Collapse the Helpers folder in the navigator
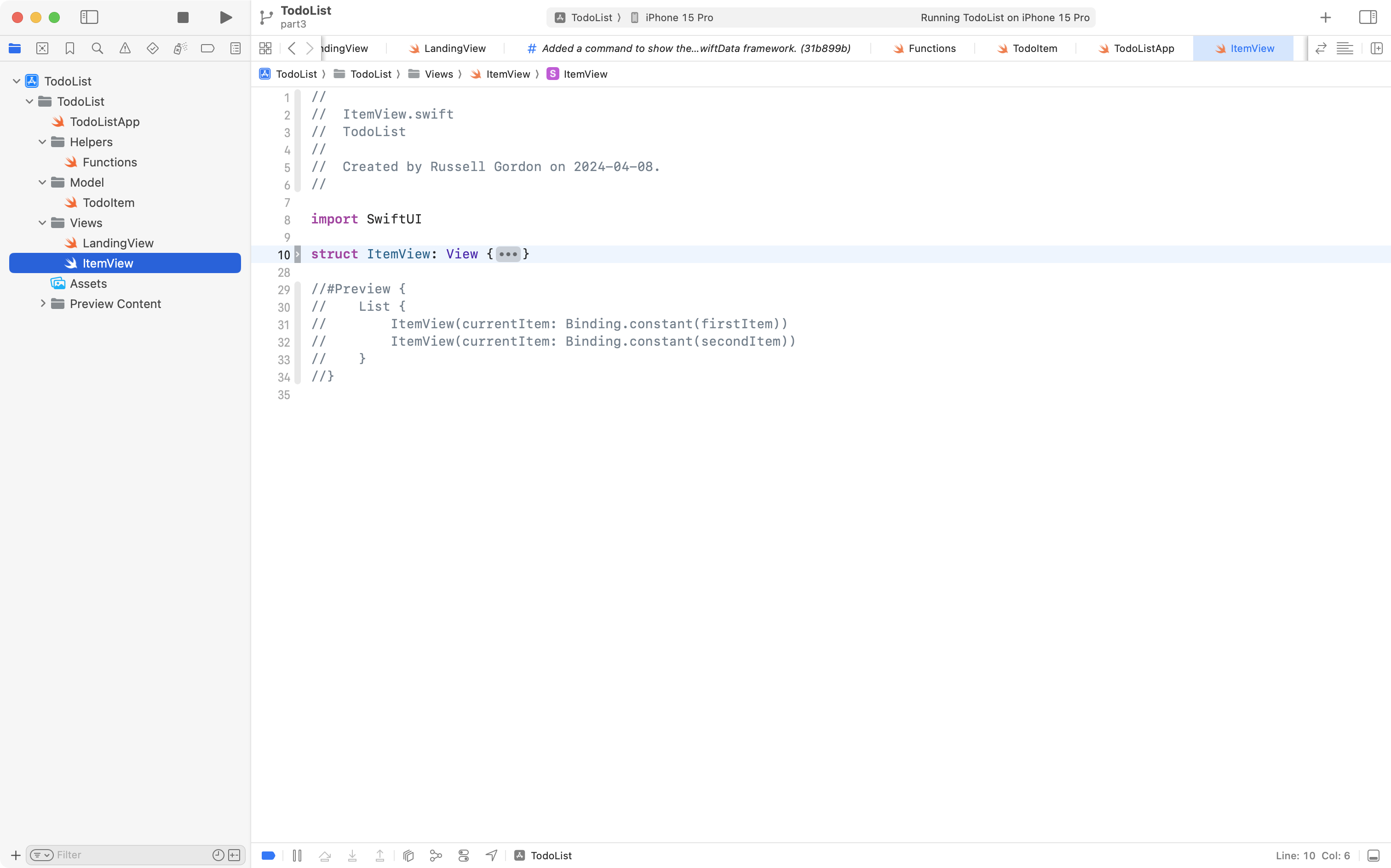Image resolution: width=1391 pixels, height=868 pixels. pyautogui.click(x=41, y=142)
